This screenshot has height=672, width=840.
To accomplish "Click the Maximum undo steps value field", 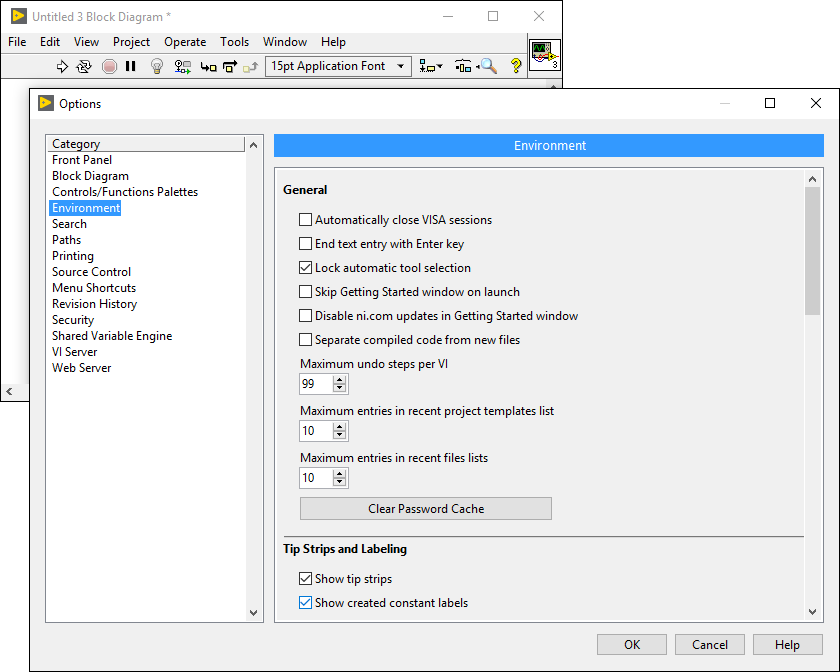I will [316, 384].
